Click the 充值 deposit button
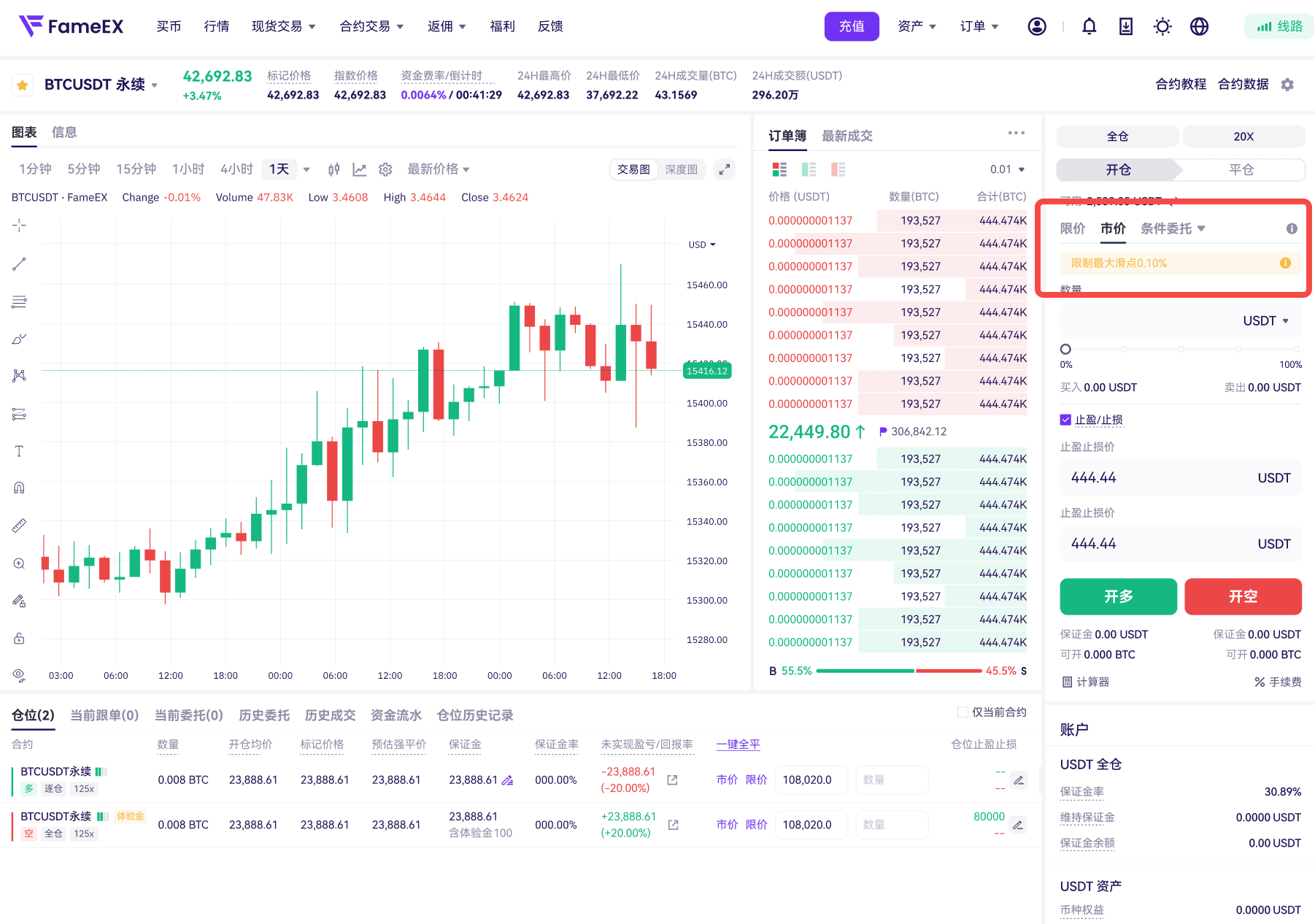The width and height of the screenshot is (1315, 924). coord(851,27)
